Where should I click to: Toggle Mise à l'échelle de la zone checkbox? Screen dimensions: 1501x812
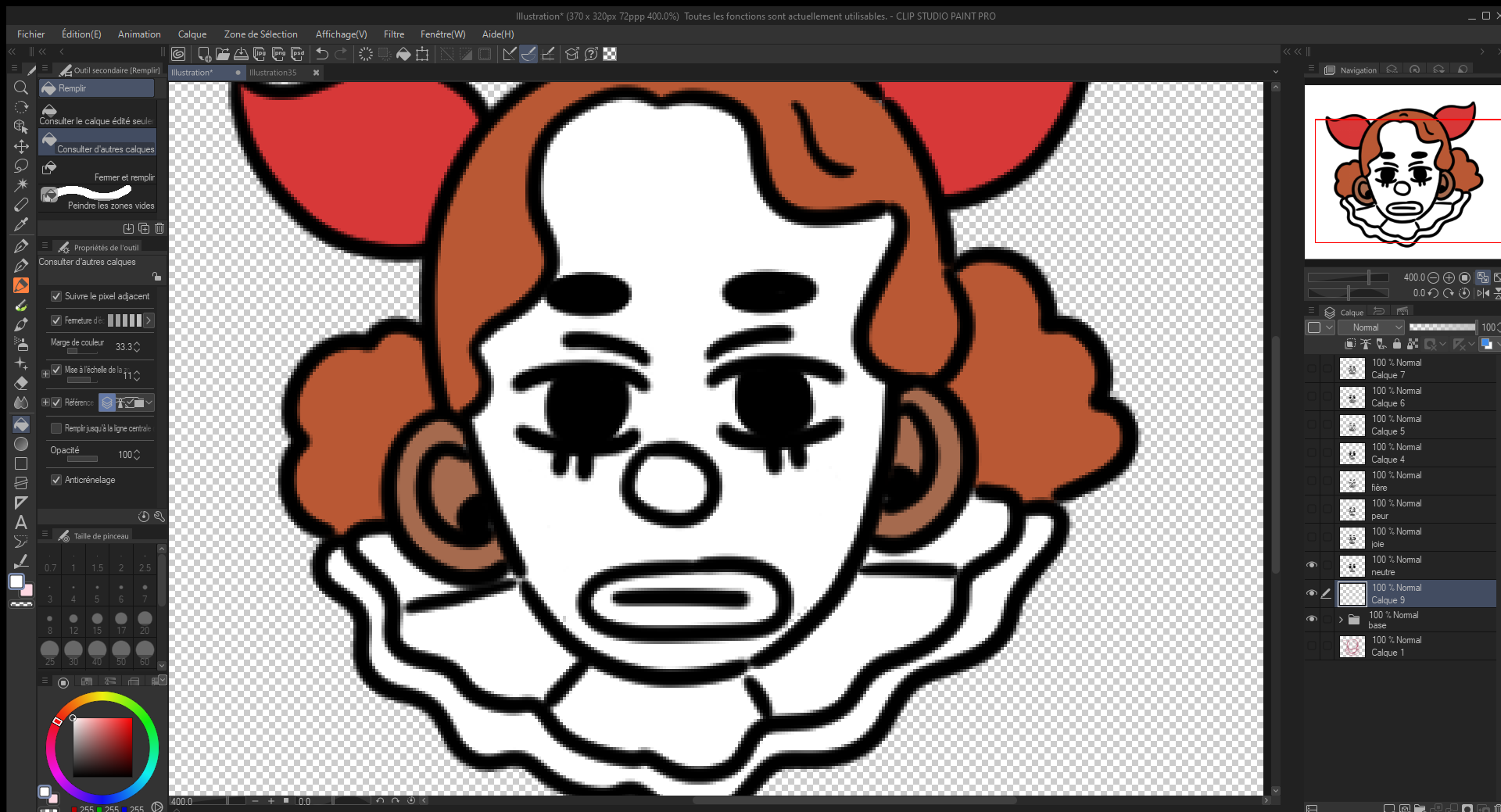(x=56, y=370)
